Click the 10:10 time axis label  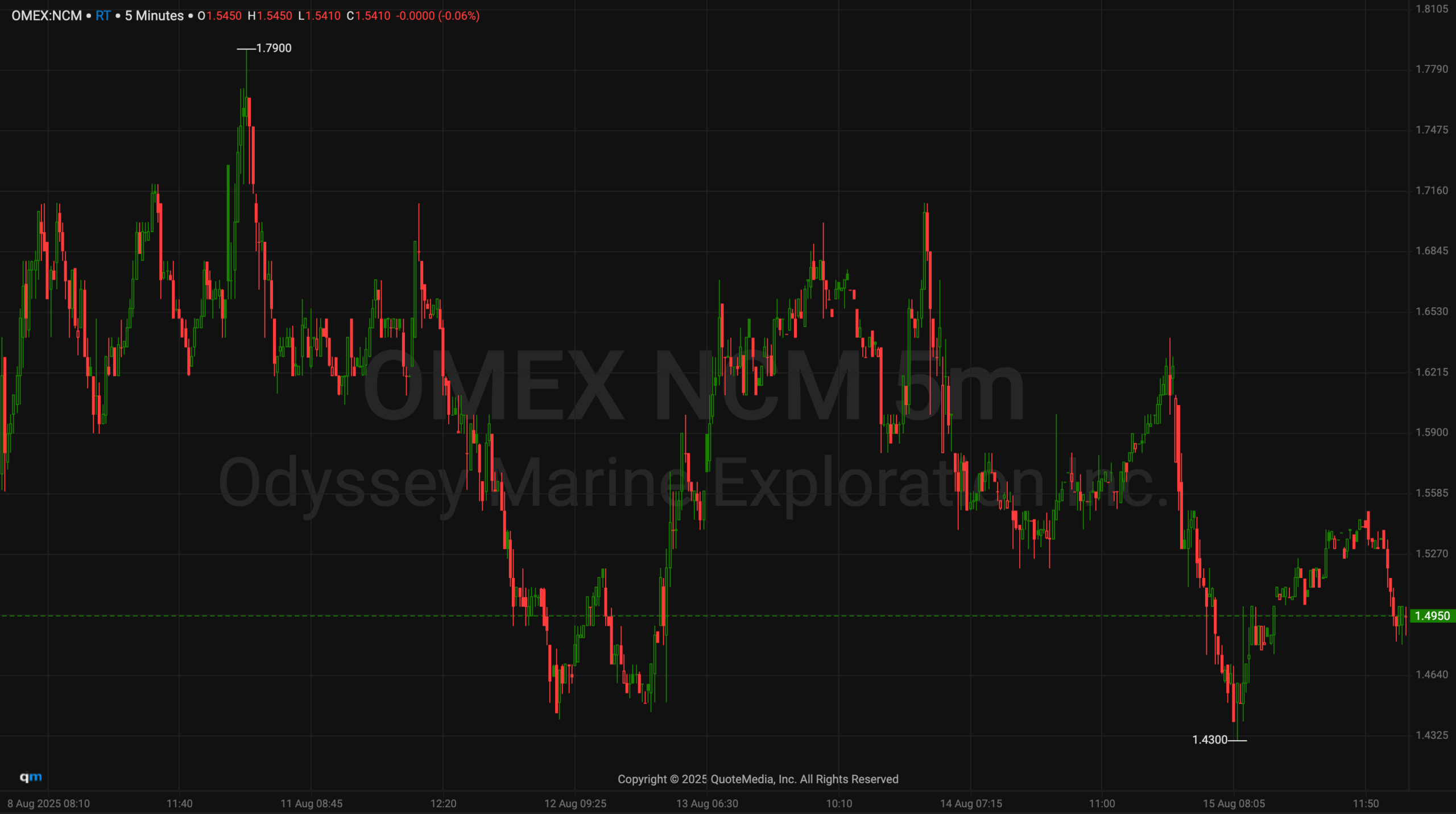point(839,804)
